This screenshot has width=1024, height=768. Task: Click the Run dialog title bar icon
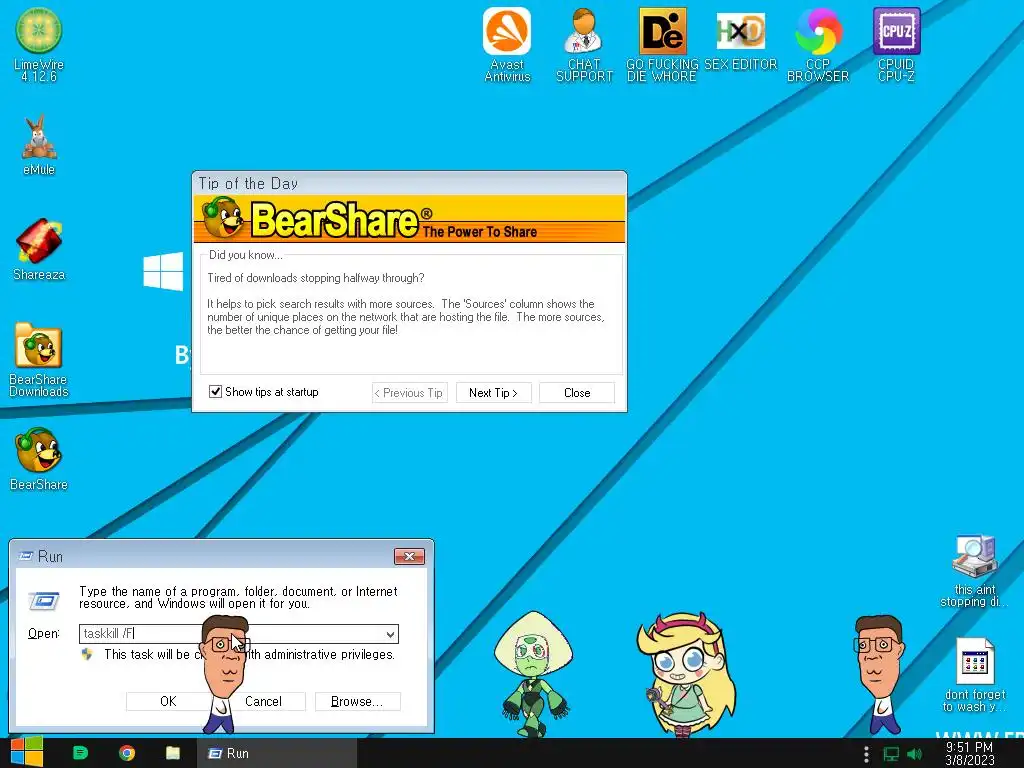coord(26,556)
